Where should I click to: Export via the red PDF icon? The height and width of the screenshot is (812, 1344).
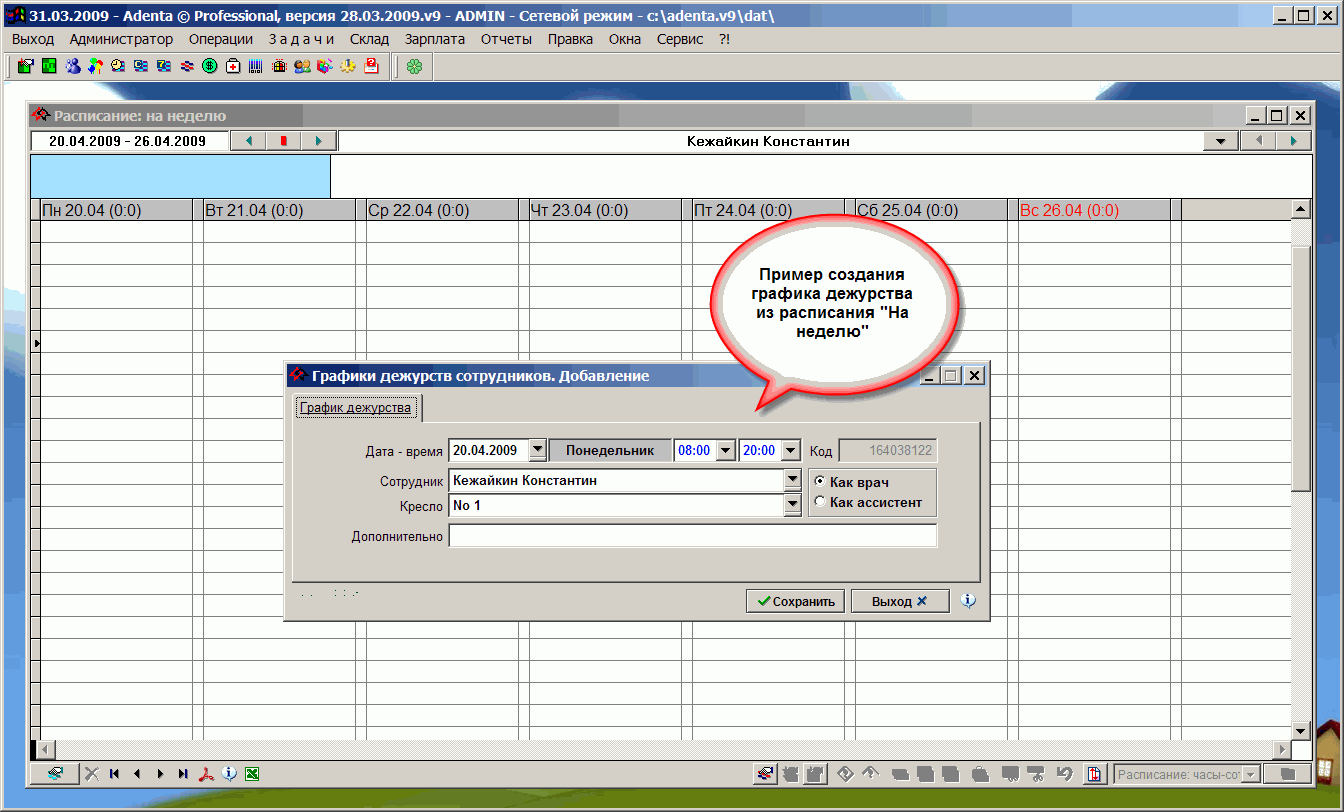[x=206, y=773]
